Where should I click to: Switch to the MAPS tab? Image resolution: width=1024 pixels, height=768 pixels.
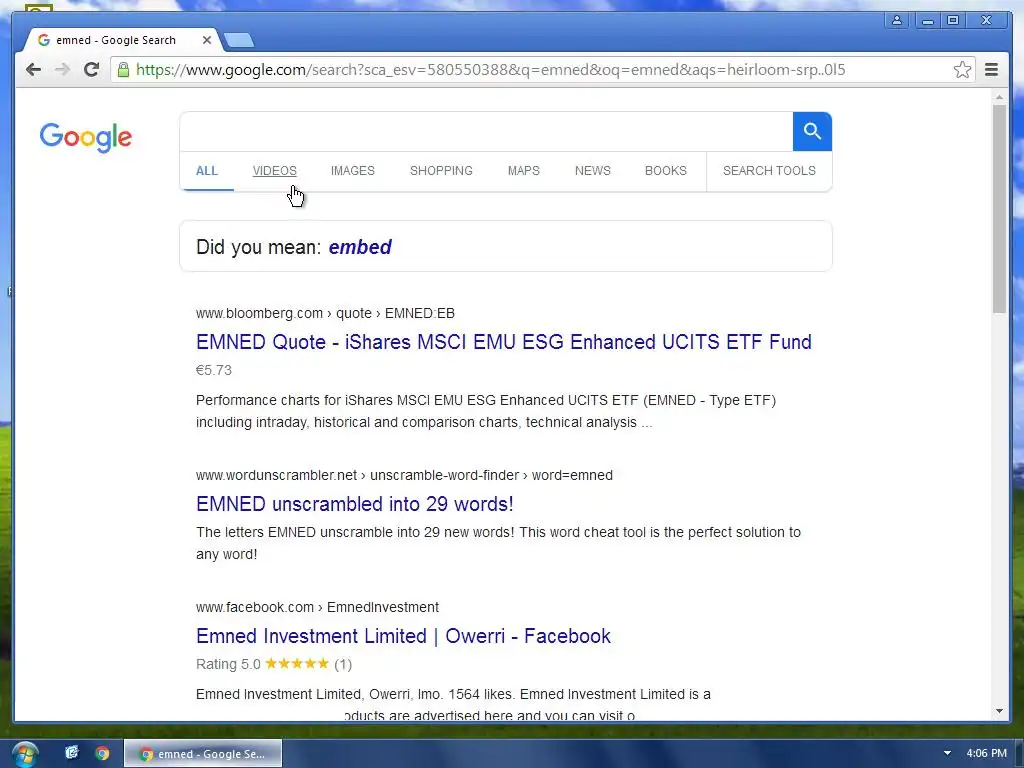click(x=524, y=170)
